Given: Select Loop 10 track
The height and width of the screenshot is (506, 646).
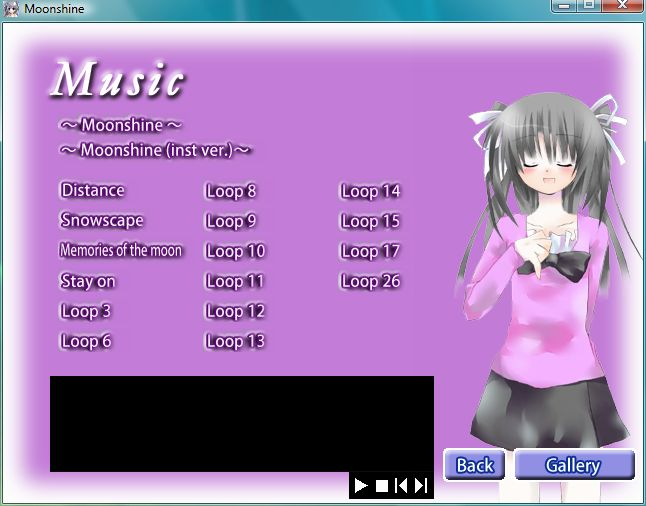Looking at the screenshot, I should point(235,251).
